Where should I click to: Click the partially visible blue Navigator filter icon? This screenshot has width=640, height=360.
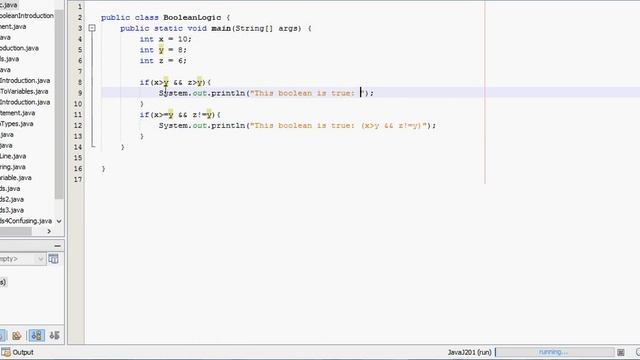pyautogui.click(x=2, y=336)
